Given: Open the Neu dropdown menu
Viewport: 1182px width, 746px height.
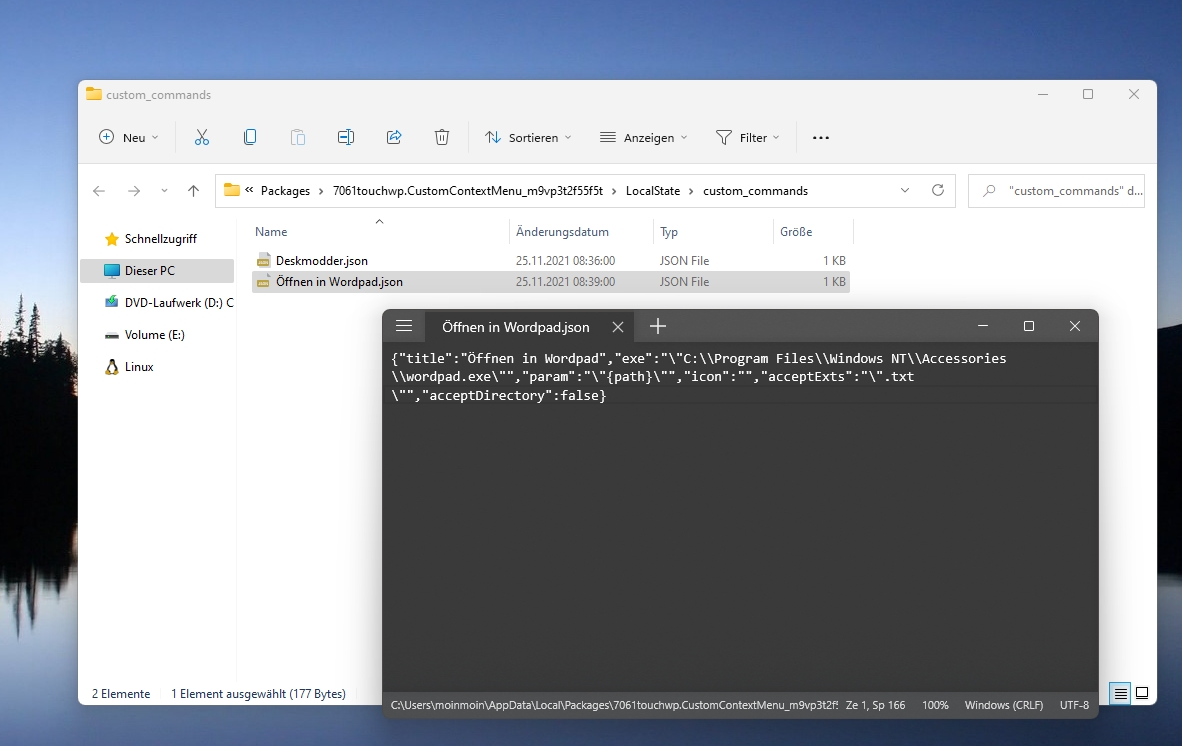Looking at the screenshot, I should click(129, 137).
